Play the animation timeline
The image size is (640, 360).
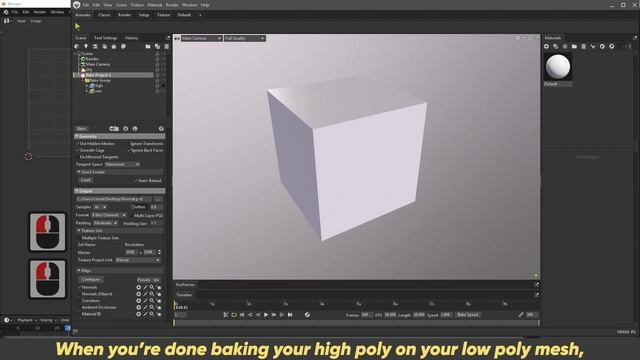tap(266, 315)
